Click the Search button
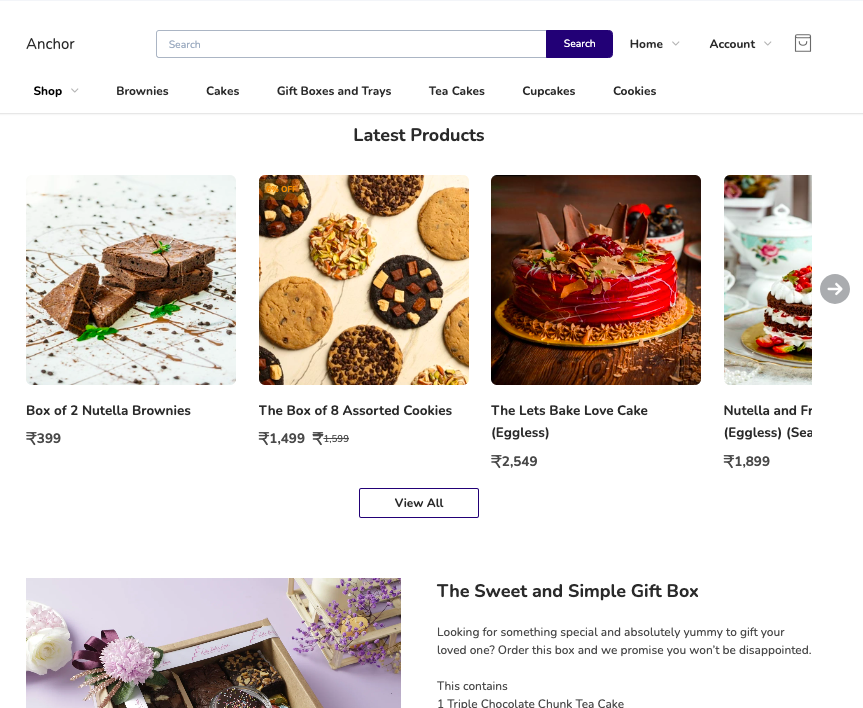Screen dimensions: 863x708 [579, 44]
